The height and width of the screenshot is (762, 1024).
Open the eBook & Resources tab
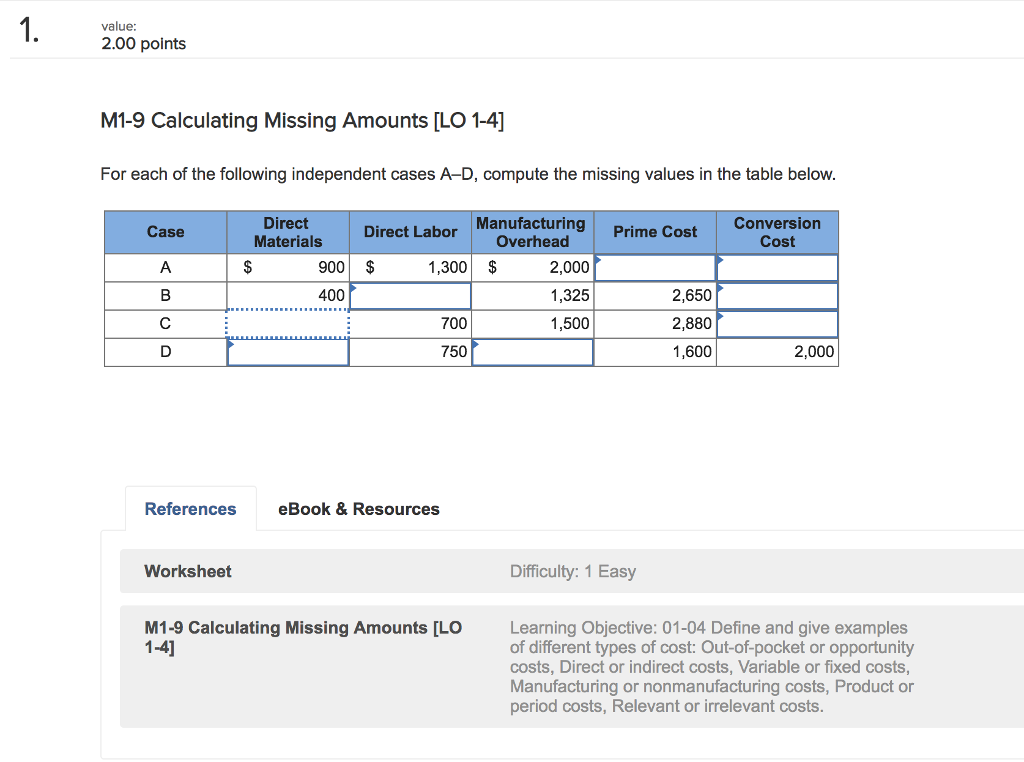(358, 508)
